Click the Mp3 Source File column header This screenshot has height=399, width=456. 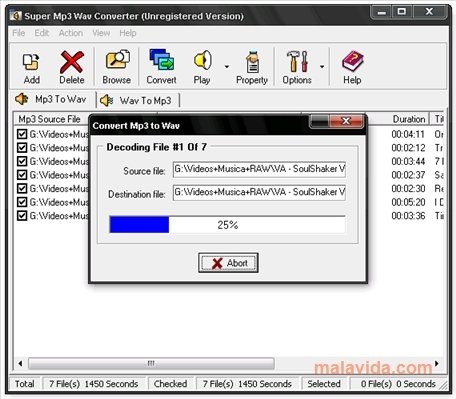[x=50, y=119]
